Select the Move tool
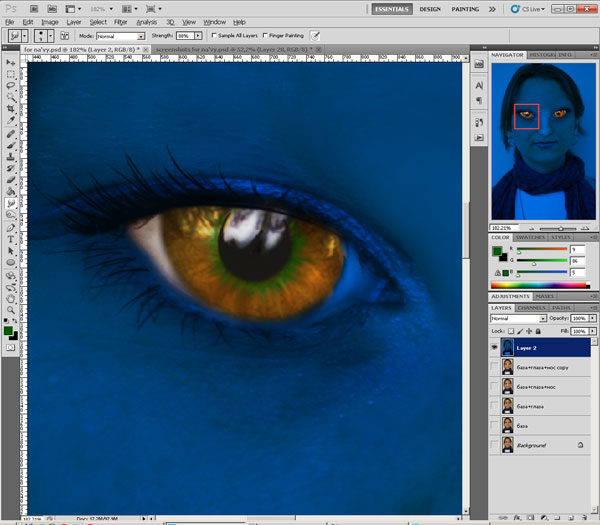The width and height of the screenshot is (600, 525). pyautogui.click(x=10, y=61)
